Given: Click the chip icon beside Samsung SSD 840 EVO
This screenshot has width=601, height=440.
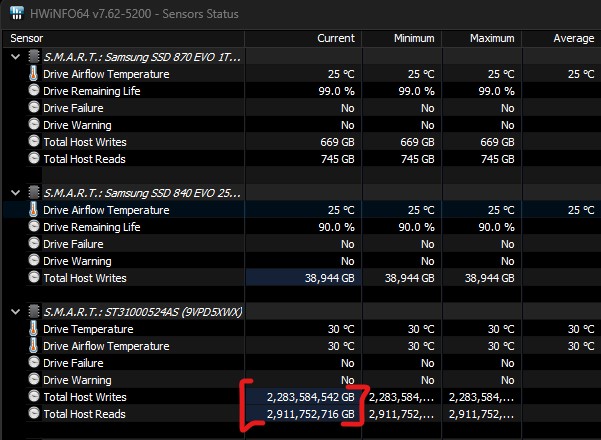Looking at the screenshot, I should pos(34,192).
